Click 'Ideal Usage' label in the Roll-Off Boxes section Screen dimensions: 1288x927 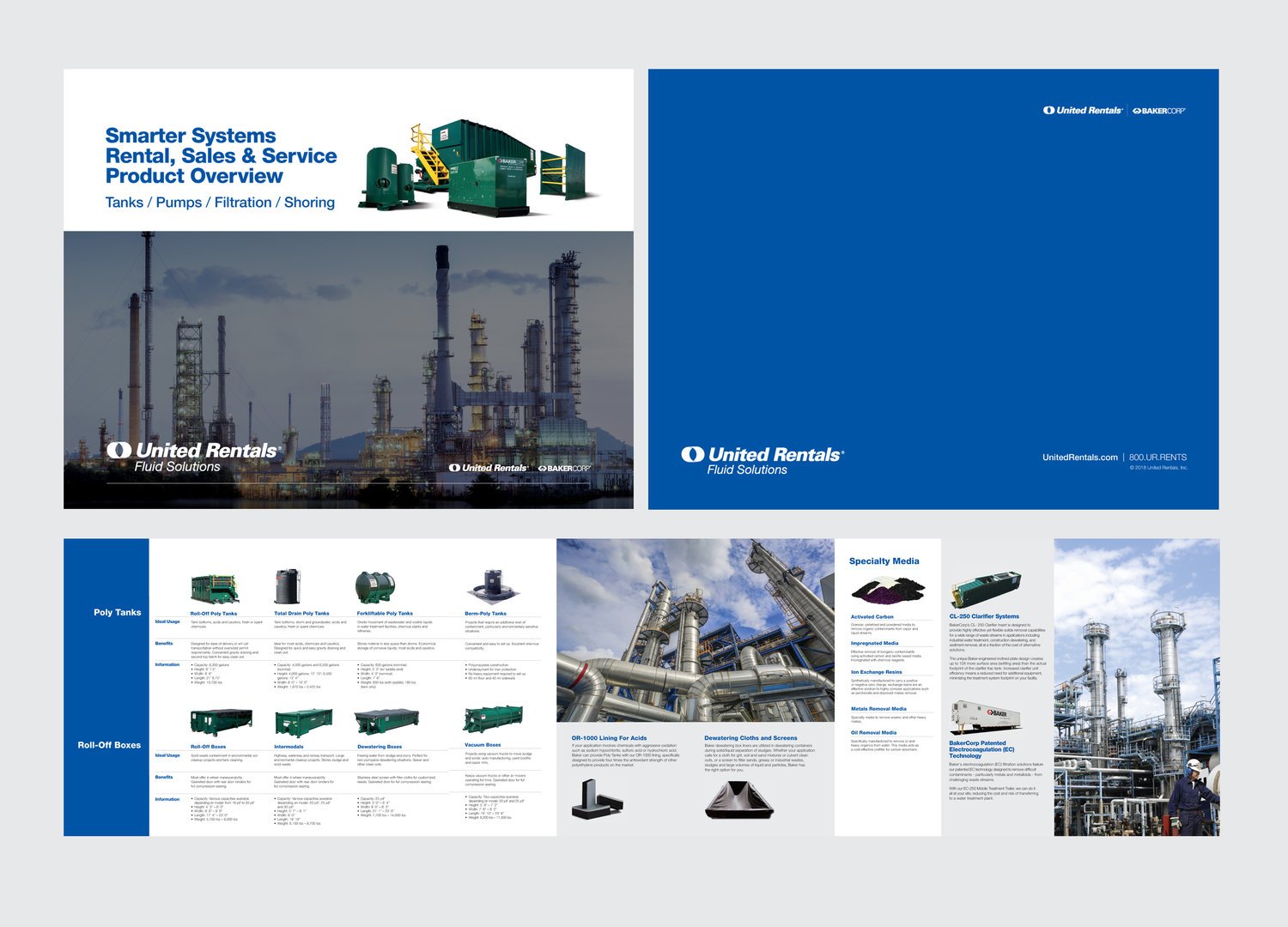click(x=167, y=755)
